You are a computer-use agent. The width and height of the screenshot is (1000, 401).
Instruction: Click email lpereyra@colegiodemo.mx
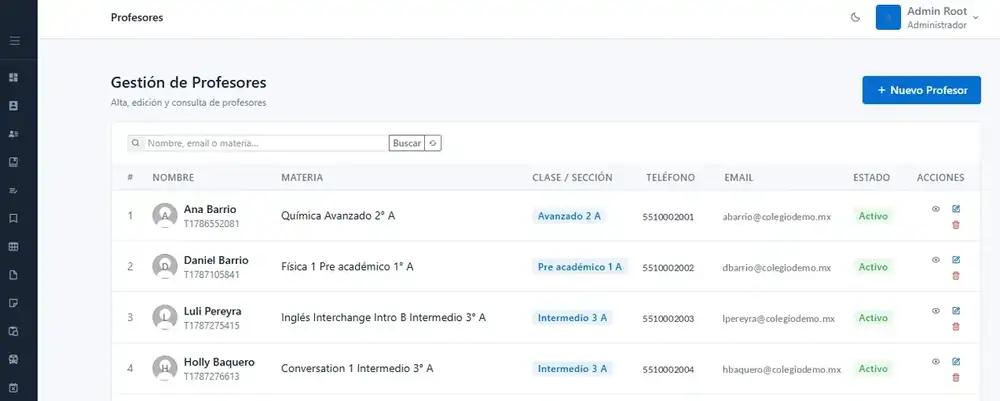click(779, 319)
